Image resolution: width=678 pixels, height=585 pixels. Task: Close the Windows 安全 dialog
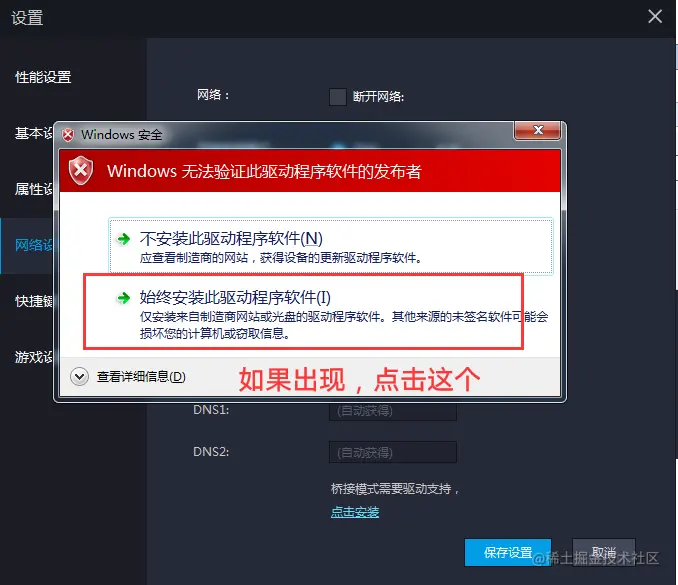click(x=537, y=130)
